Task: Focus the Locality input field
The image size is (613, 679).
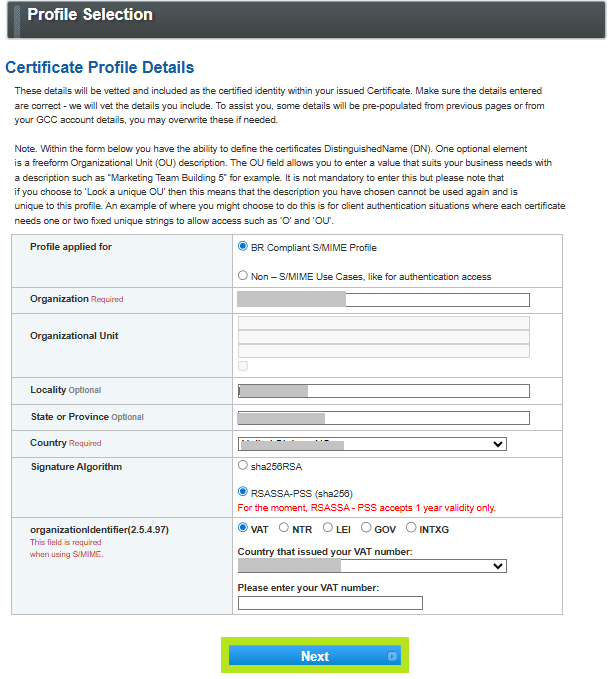Action: 383,391
